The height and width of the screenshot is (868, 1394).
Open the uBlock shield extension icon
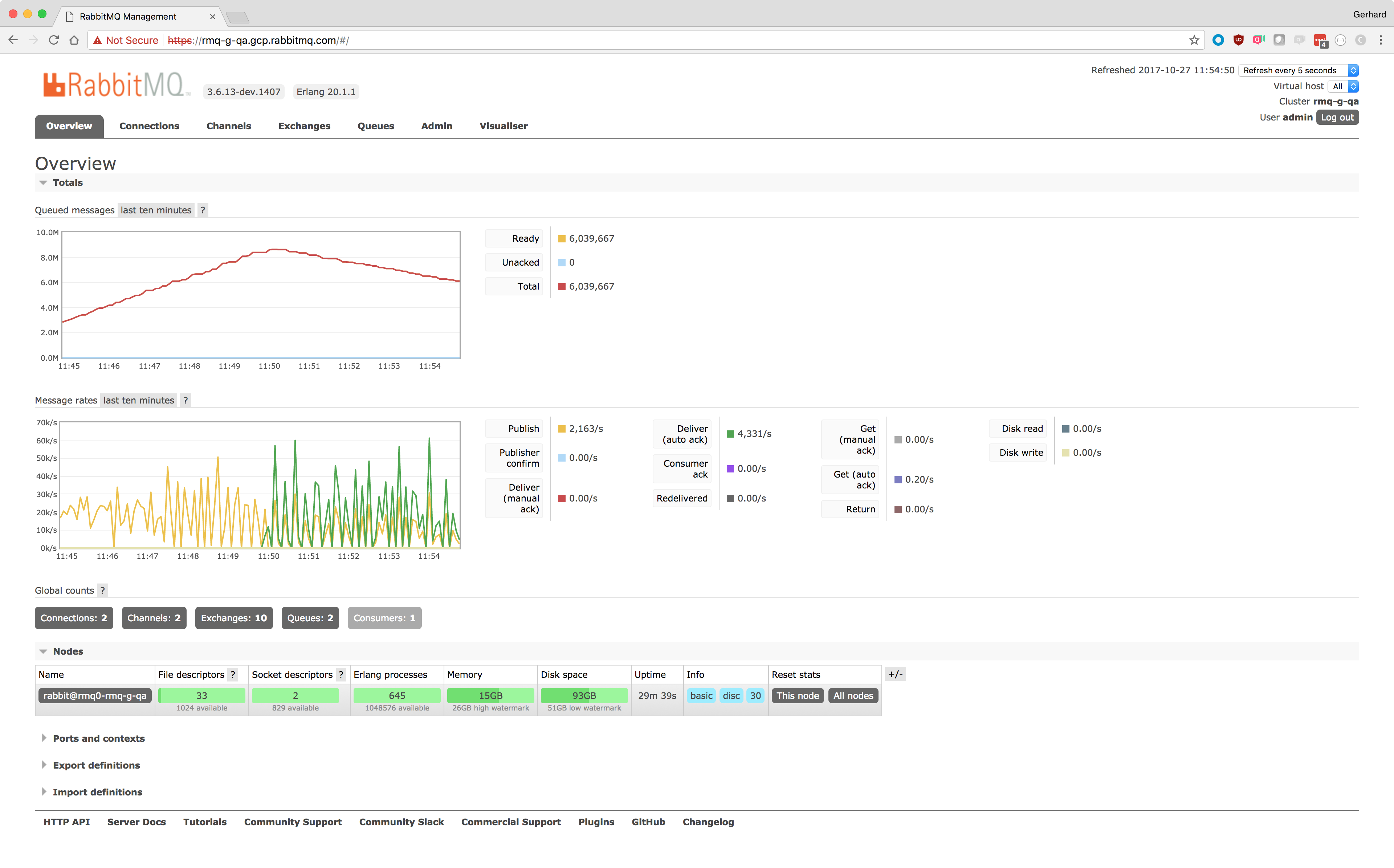point(1238,40)
